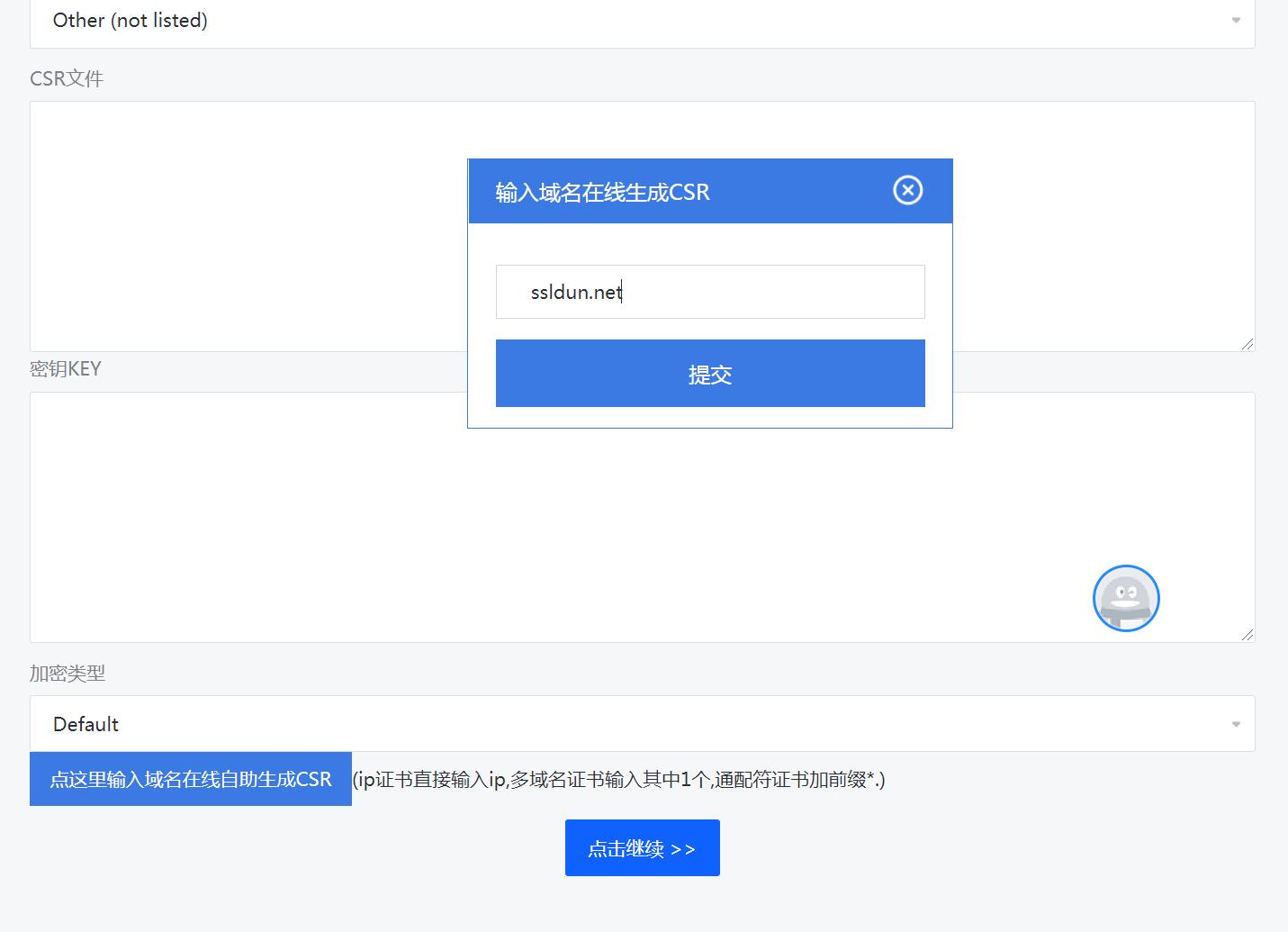
Task: Grab the 密钥KEY textarea resize handle
Action: point(1247,635)
